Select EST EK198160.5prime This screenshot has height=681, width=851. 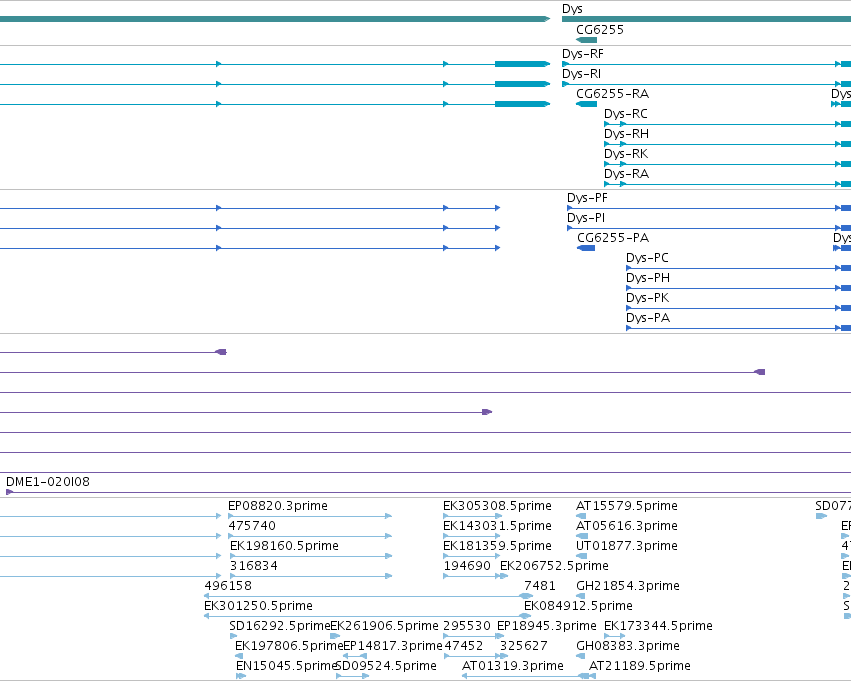(x=284, y=546)
